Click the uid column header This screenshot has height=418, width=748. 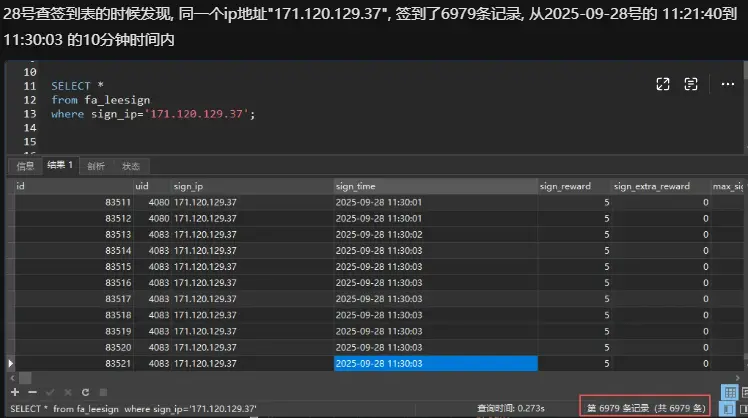click(x=152, y=186)
